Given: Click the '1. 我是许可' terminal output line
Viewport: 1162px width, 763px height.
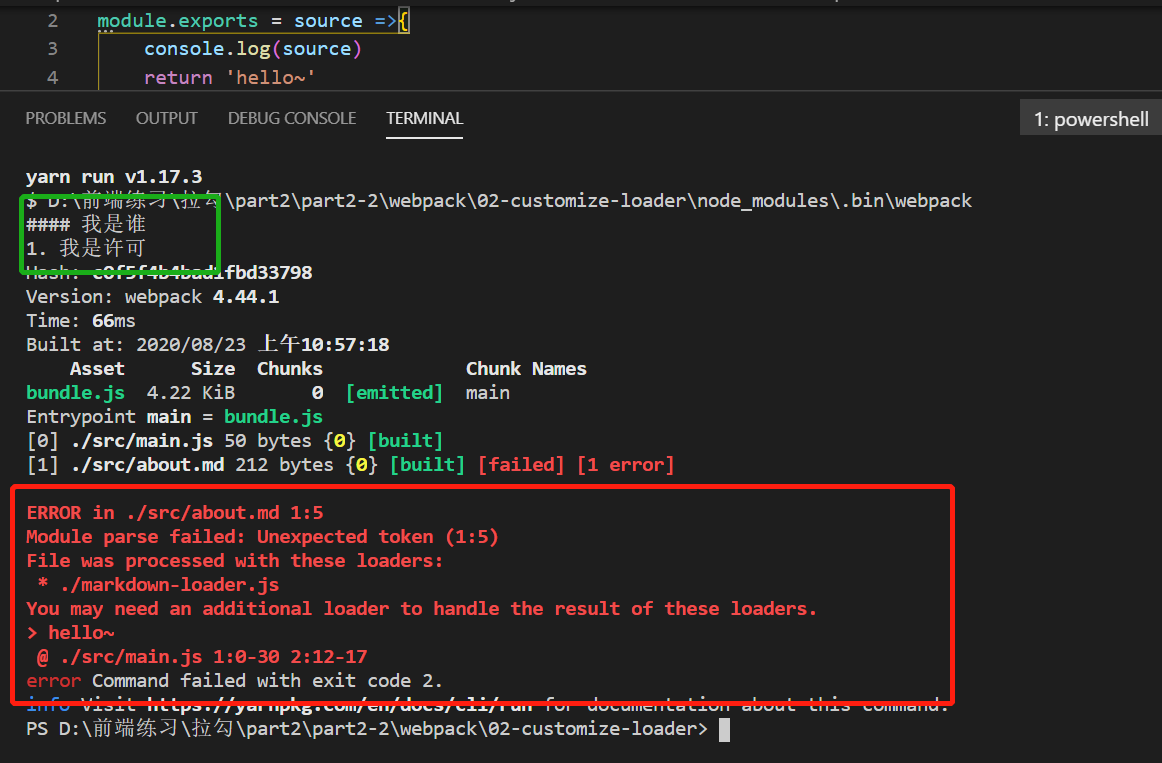Looking at the screenshot, I should pyautogui.click(x=86, y=248).
